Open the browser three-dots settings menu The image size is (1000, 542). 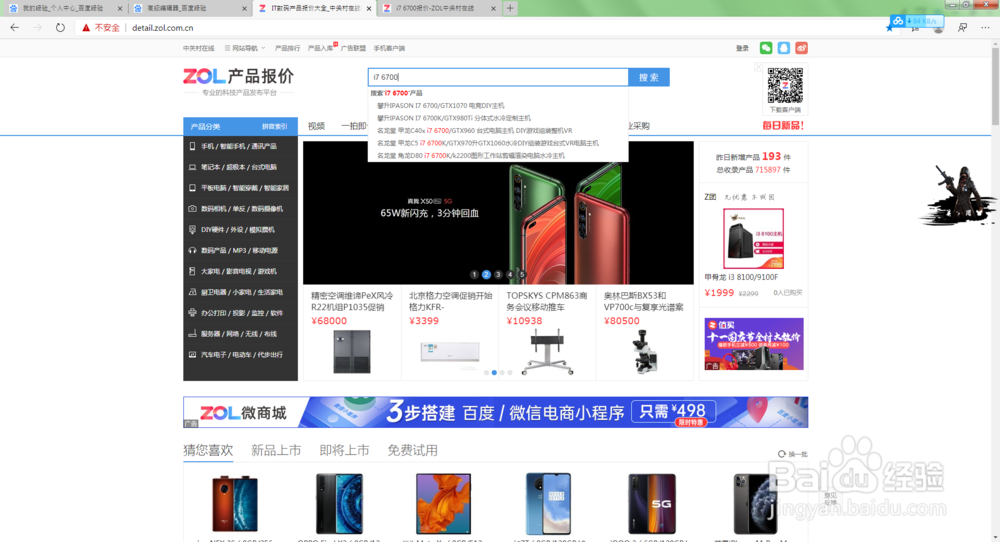coord(985,27)
